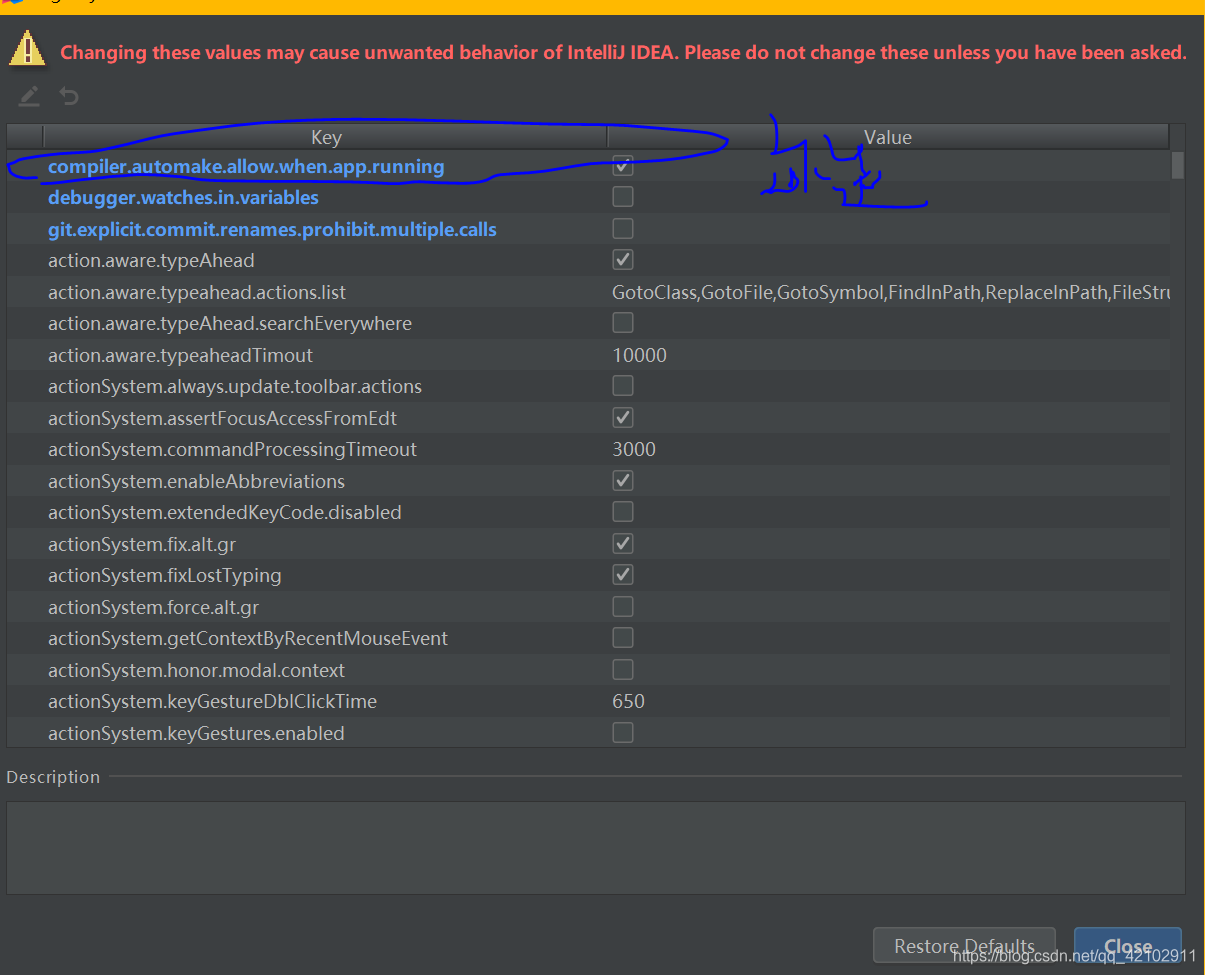Check actionSystem.always.update.toolbar.actions box
The image size is (1205, 975).
(x=622, y=386)
